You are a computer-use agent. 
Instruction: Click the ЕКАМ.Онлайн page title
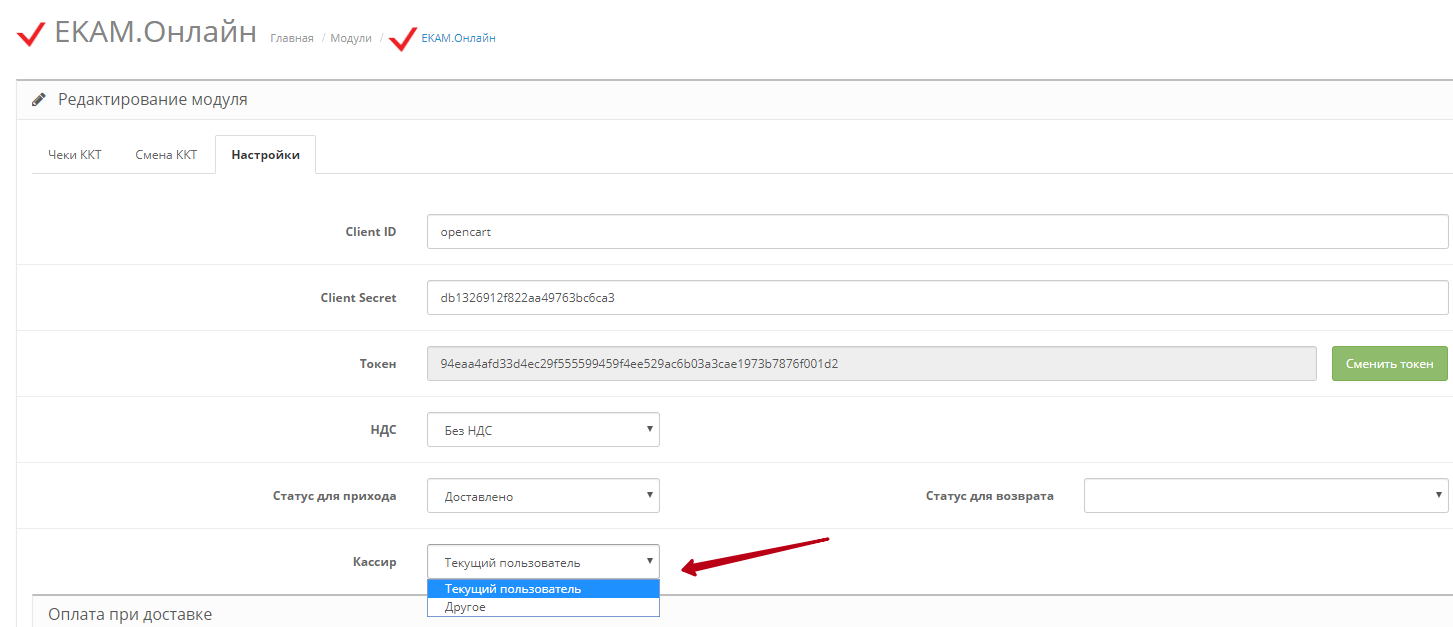coord(155,32)
